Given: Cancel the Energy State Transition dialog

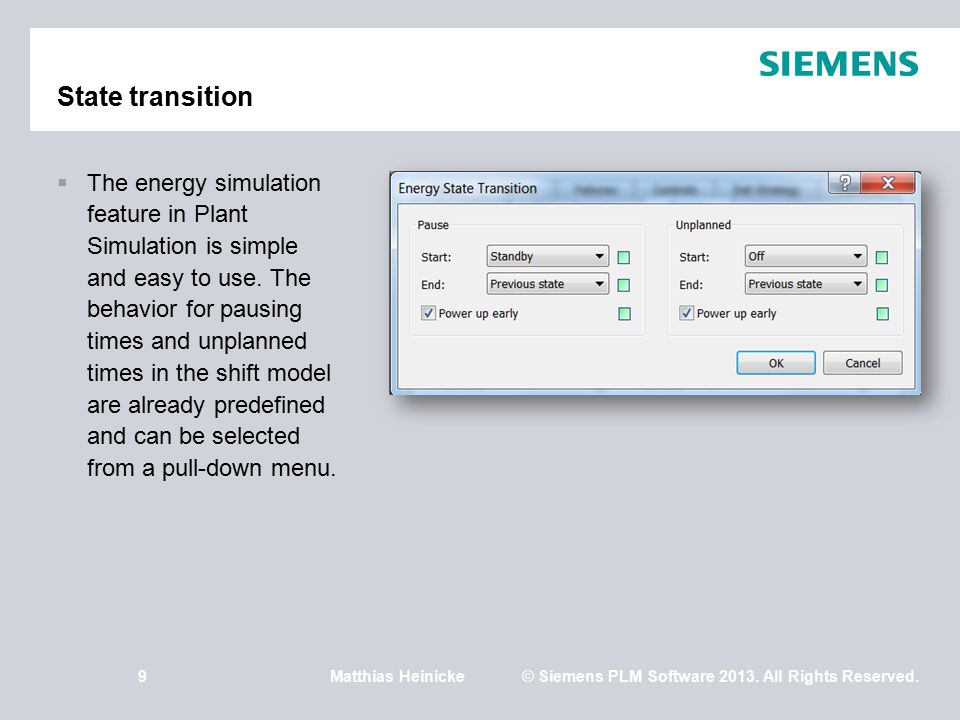Looking at the screenshot, I should [863, 363].
